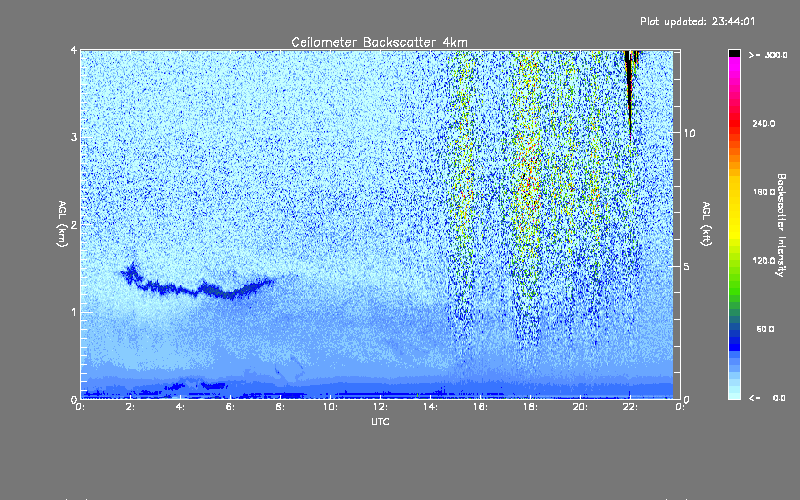Click the '10' tick on kft axis
Screen dimensions: 800x500
pos(689,133)
